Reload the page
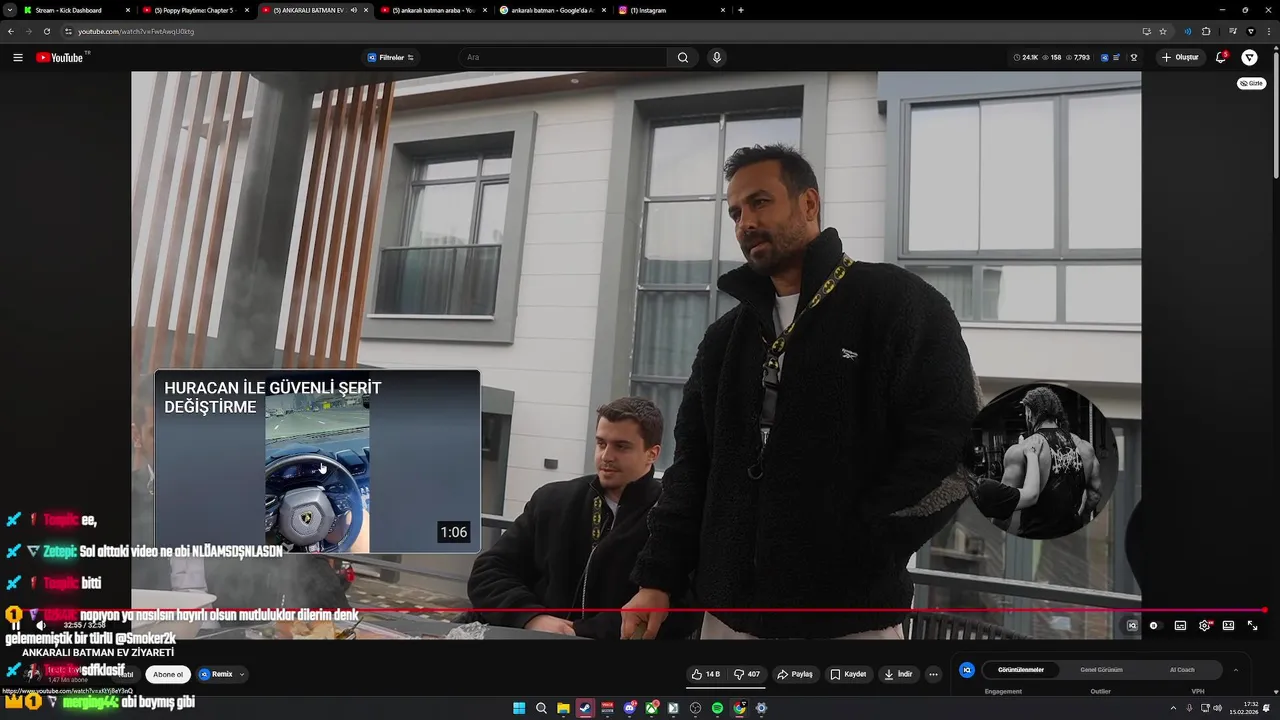1280x720 pixels. (x=46, y=31)
